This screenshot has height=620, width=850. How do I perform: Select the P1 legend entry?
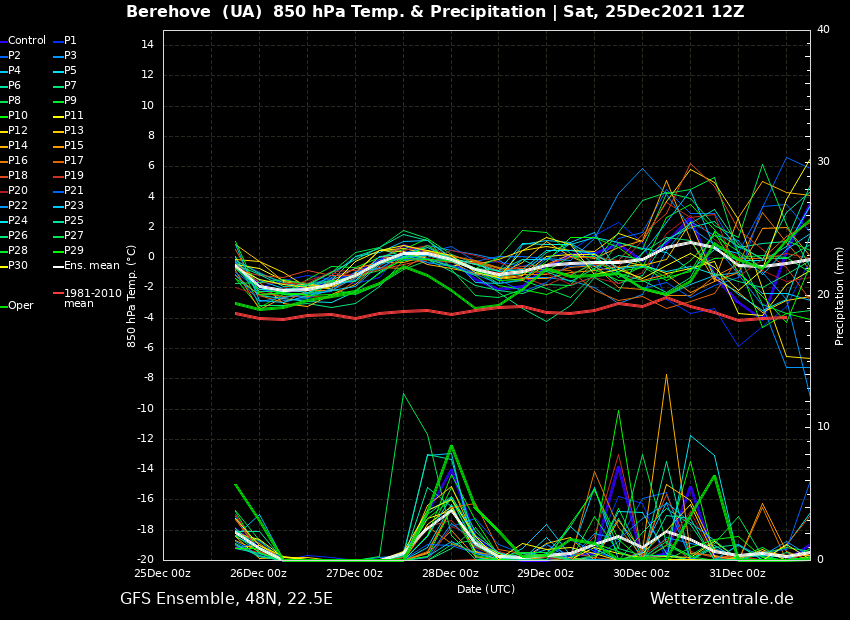coord(70,41)
